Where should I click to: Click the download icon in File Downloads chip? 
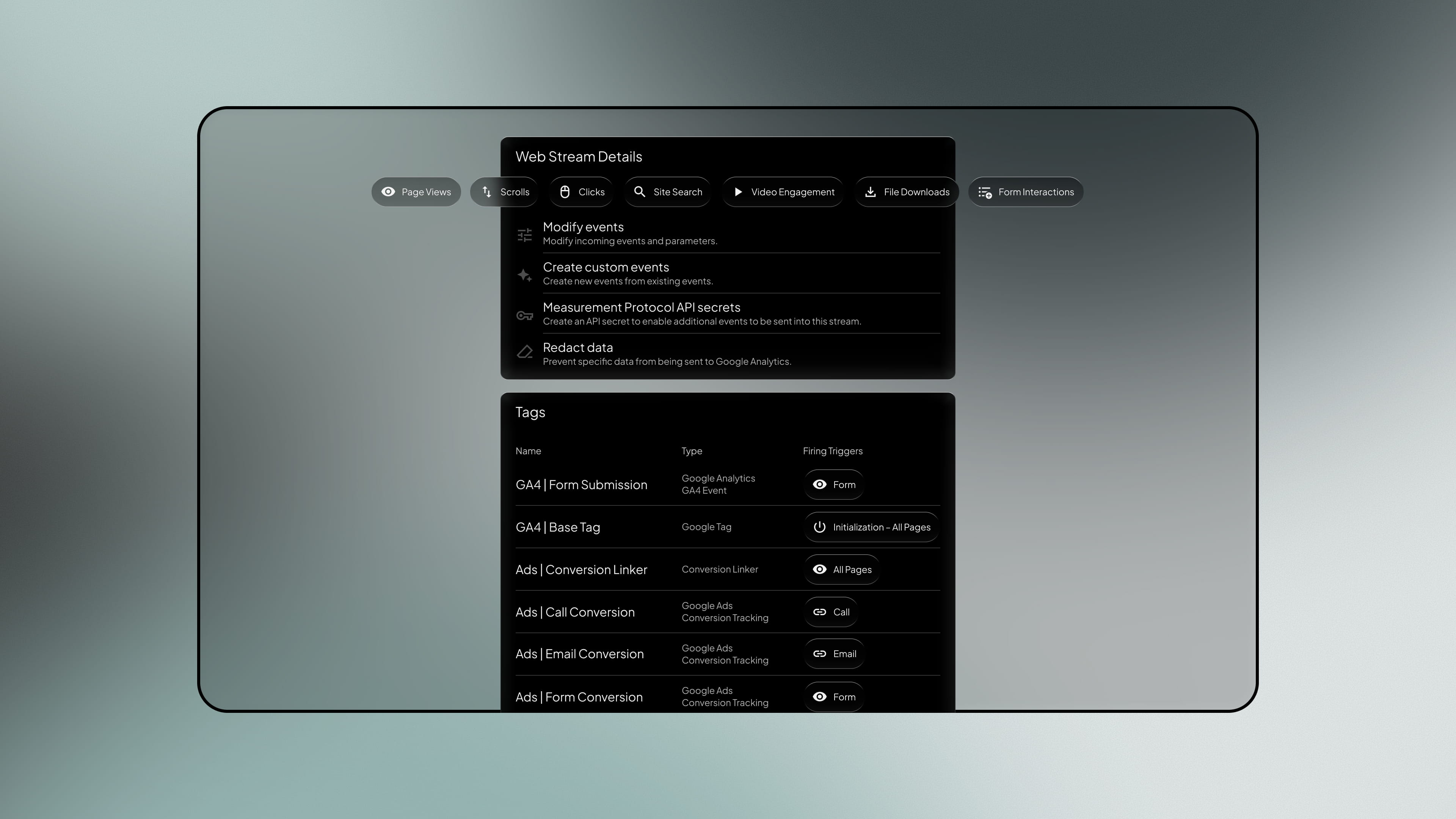coord(871,192)
